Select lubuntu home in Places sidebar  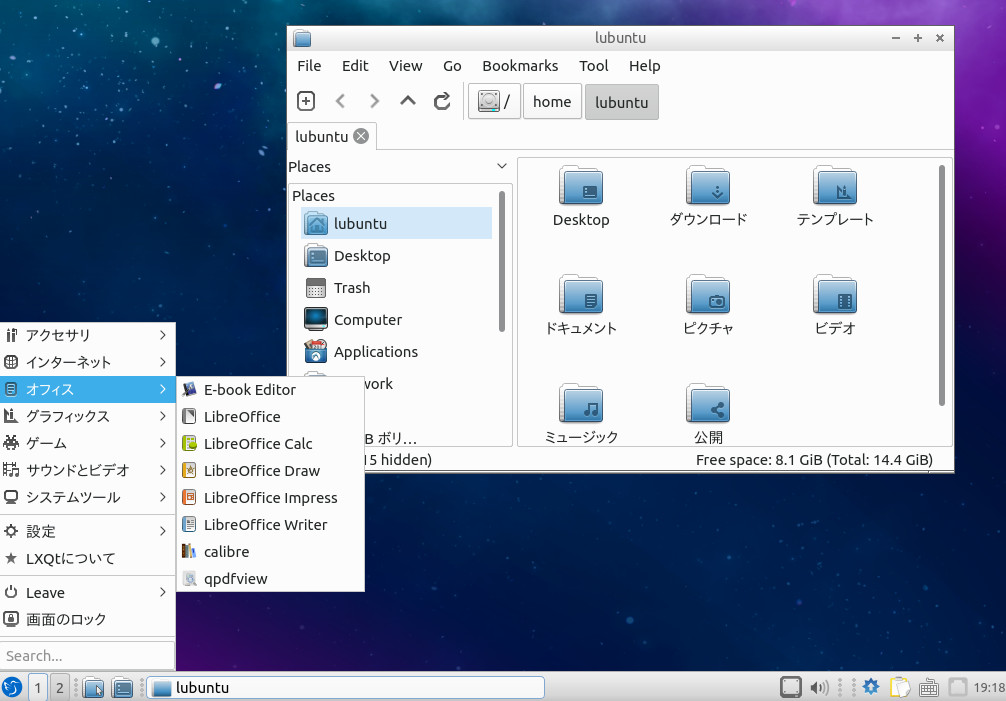[x=396, y=223]
